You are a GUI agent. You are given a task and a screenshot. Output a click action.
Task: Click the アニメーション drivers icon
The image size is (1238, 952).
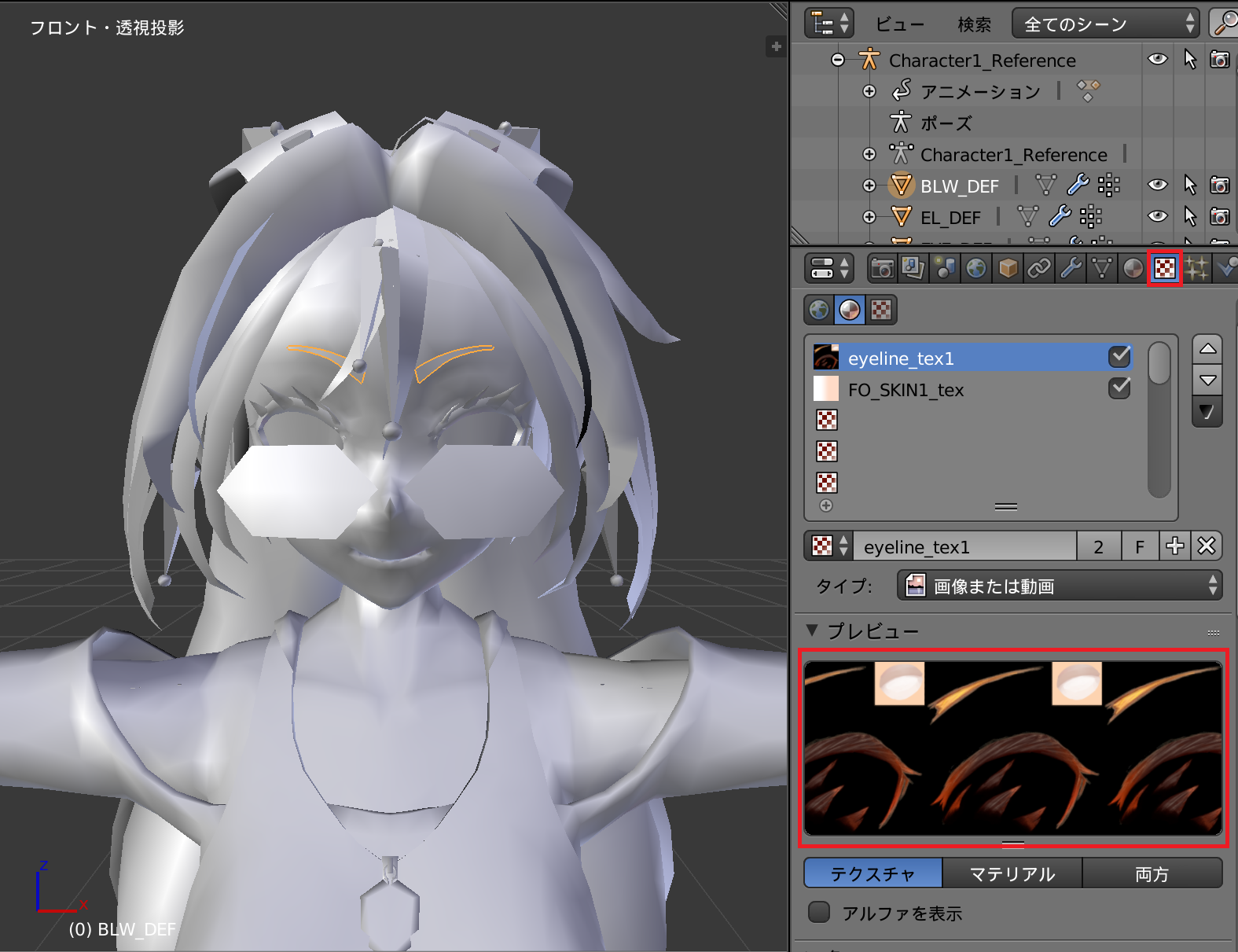[x=1088, y=90]
